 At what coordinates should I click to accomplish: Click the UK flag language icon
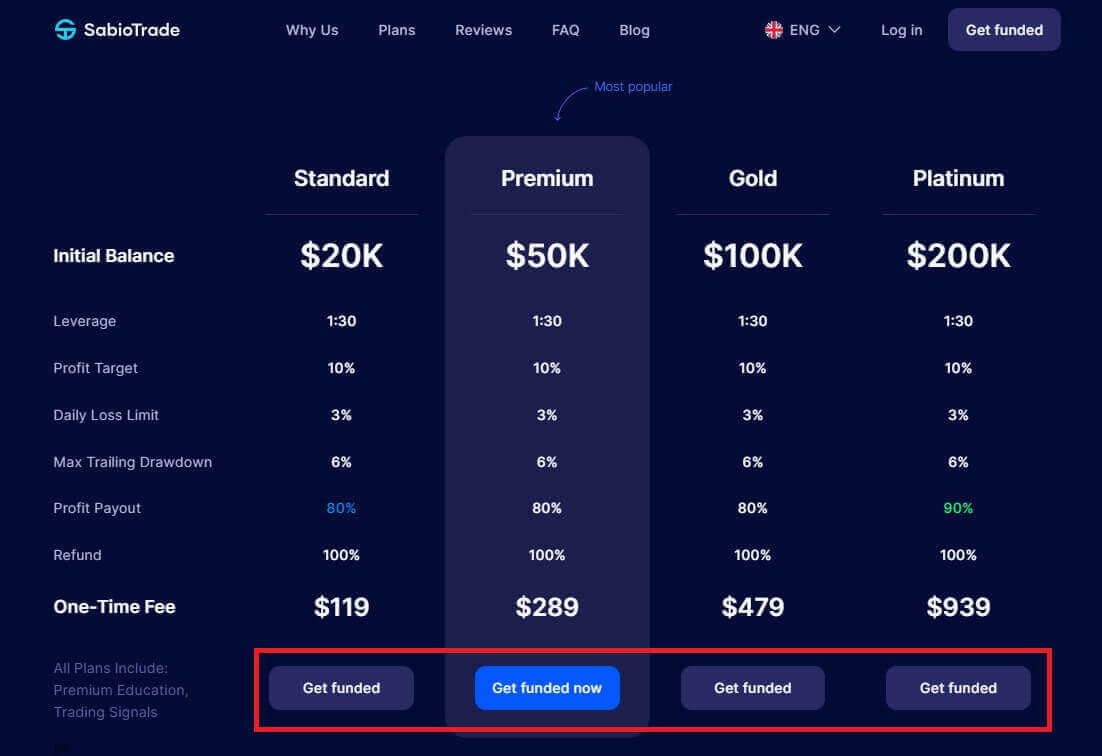click(772, 30)
